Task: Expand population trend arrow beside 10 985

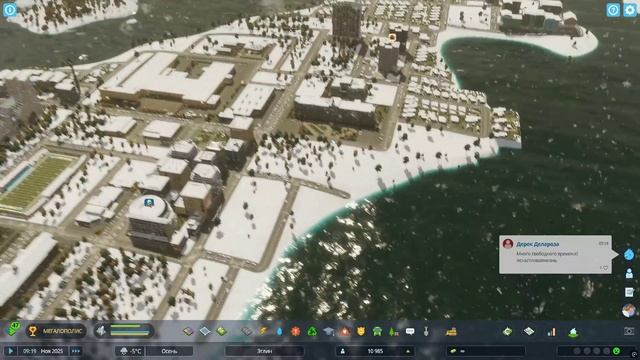Action: click(407, 351)
